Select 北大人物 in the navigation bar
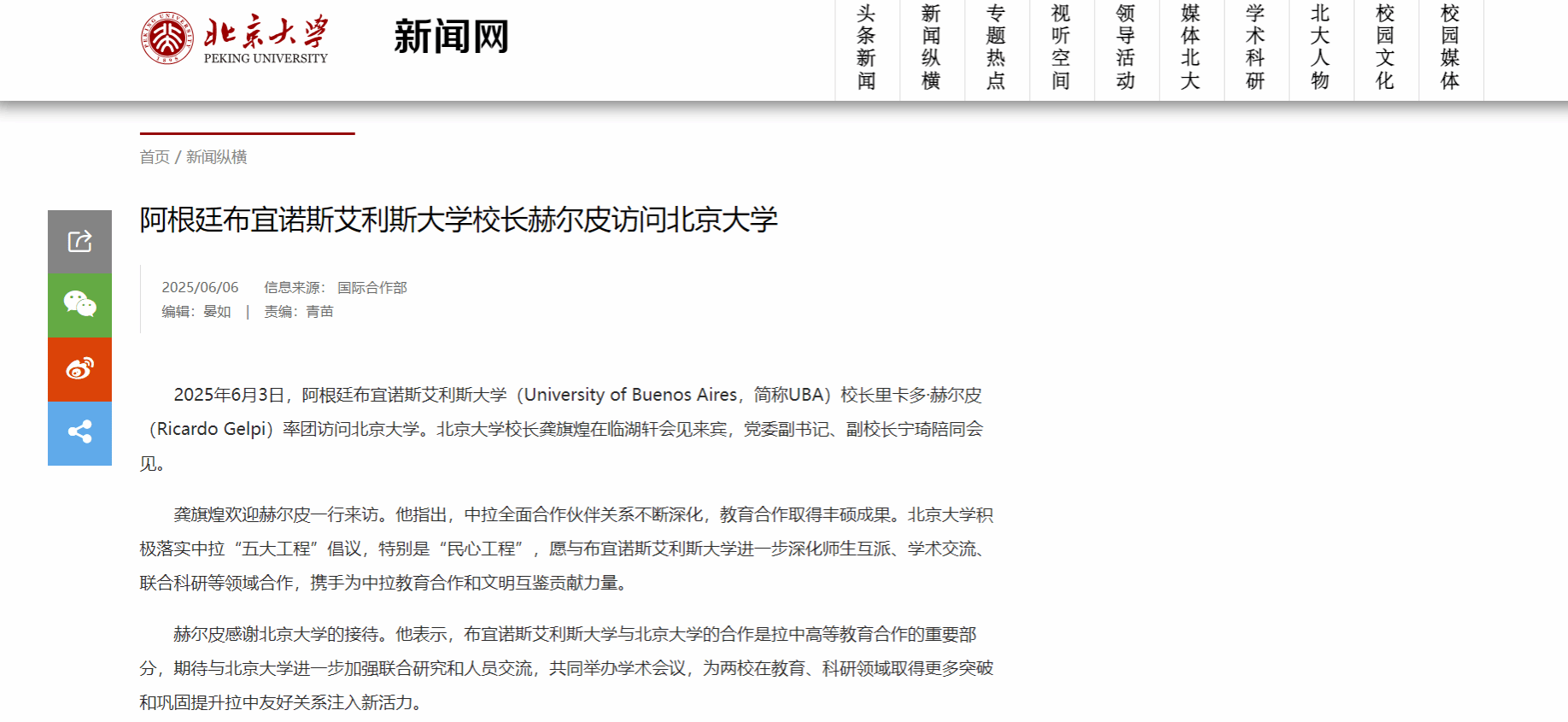This screenshot has width=1568, height=722. [x=1321, y=48]
